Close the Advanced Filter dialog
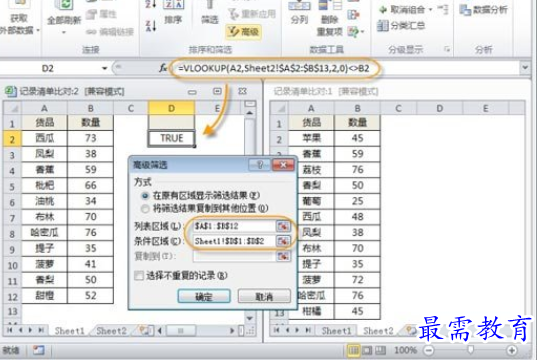The width and height of the screenshot is (540, 360). point(283,165)
